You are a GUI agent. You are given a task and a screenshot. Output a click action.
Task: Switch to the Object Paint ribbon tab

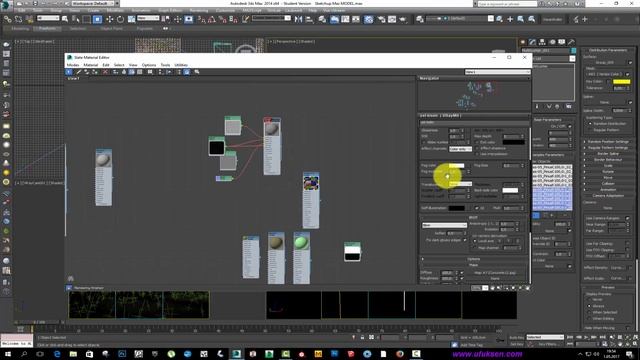[111, 29]
